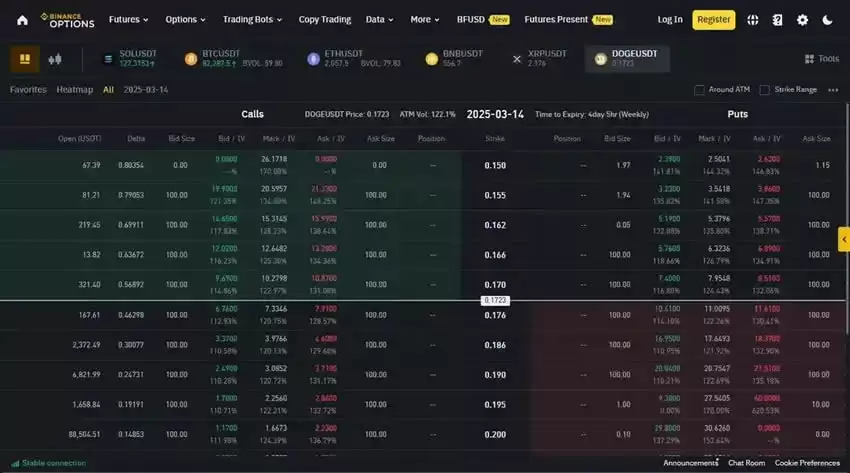850x473 pixels.
Task: Expand the Futures dropdown menu
Action: [x=128, y=19]
